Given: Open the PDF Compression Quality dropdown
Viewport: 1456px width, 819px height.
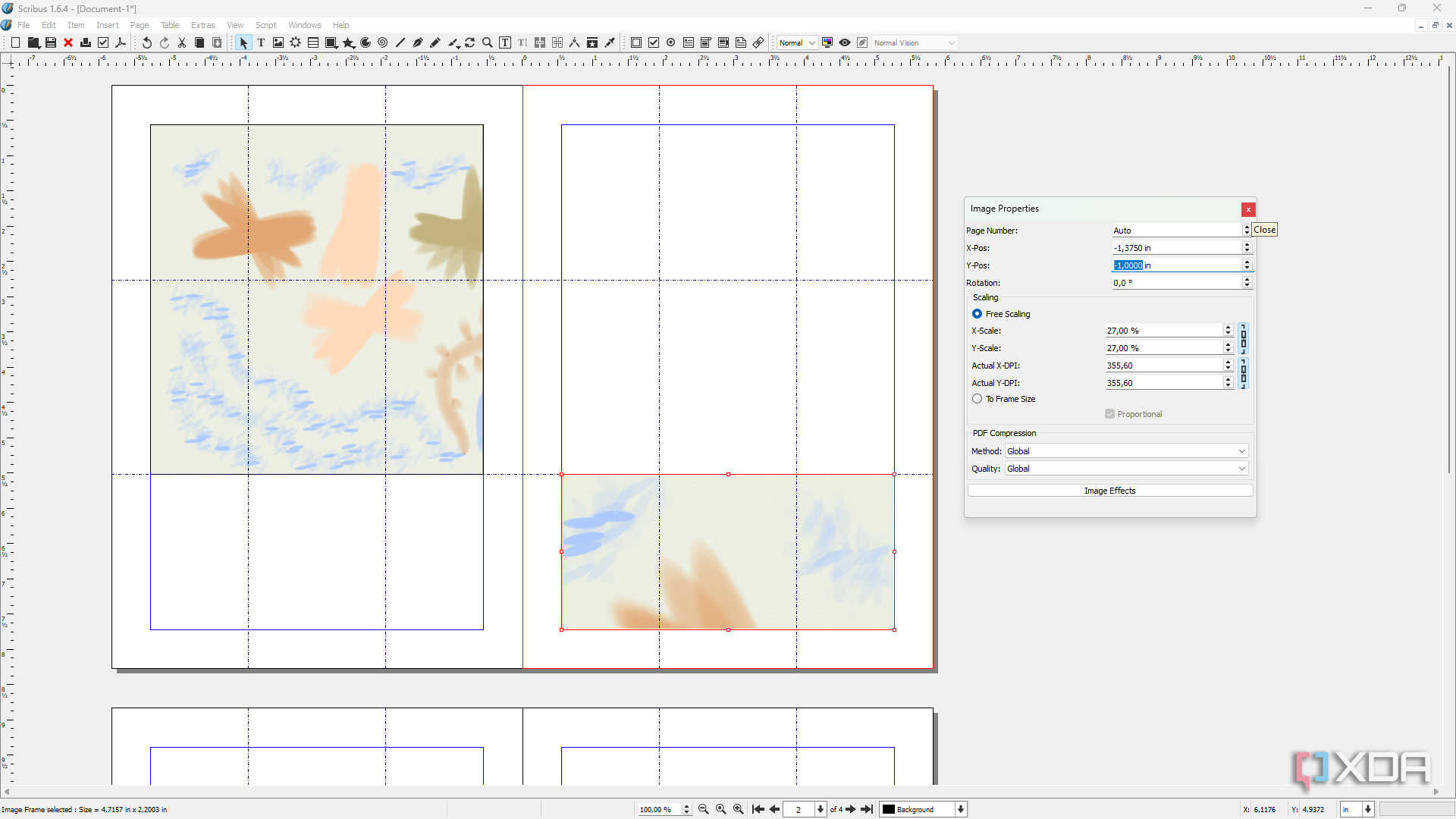Looking at the screenshot, I should coord(1126,469).
